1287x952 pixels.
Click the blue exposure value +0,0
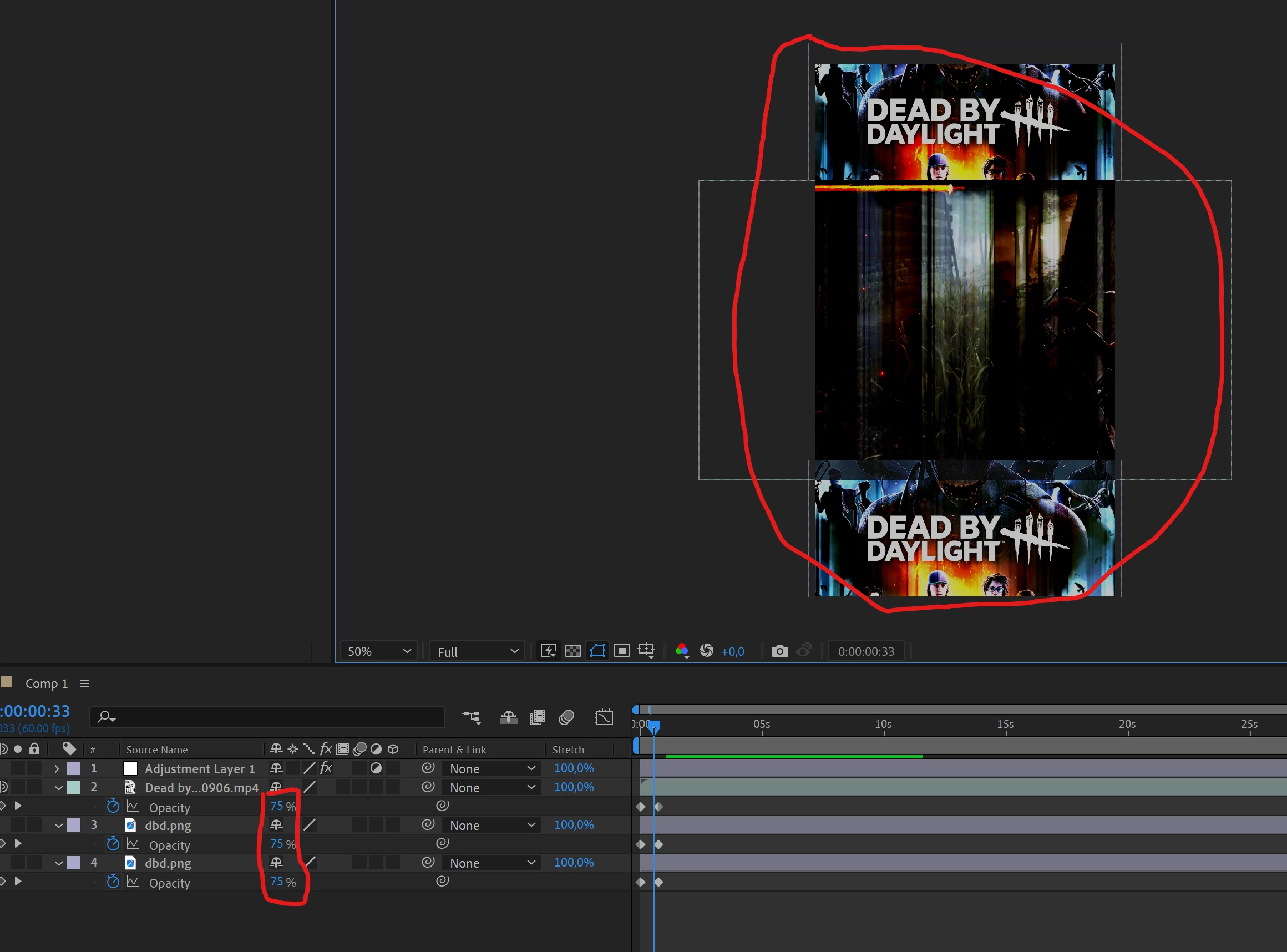(732, 652)
